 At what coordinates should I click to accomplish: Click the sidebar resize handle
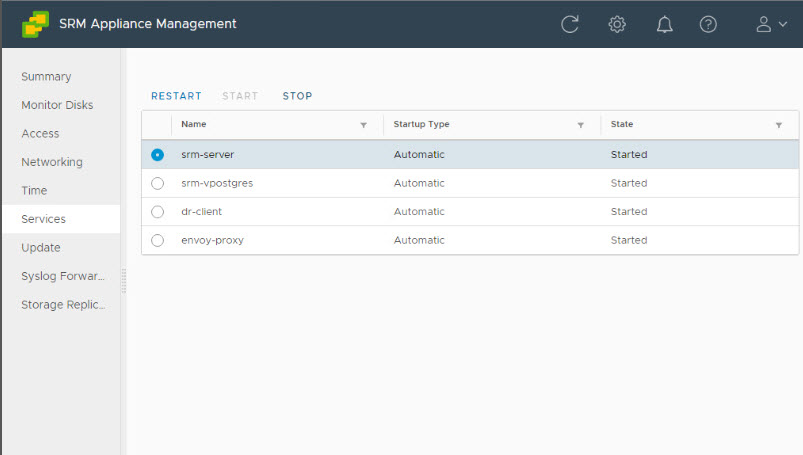click(124, 281)
